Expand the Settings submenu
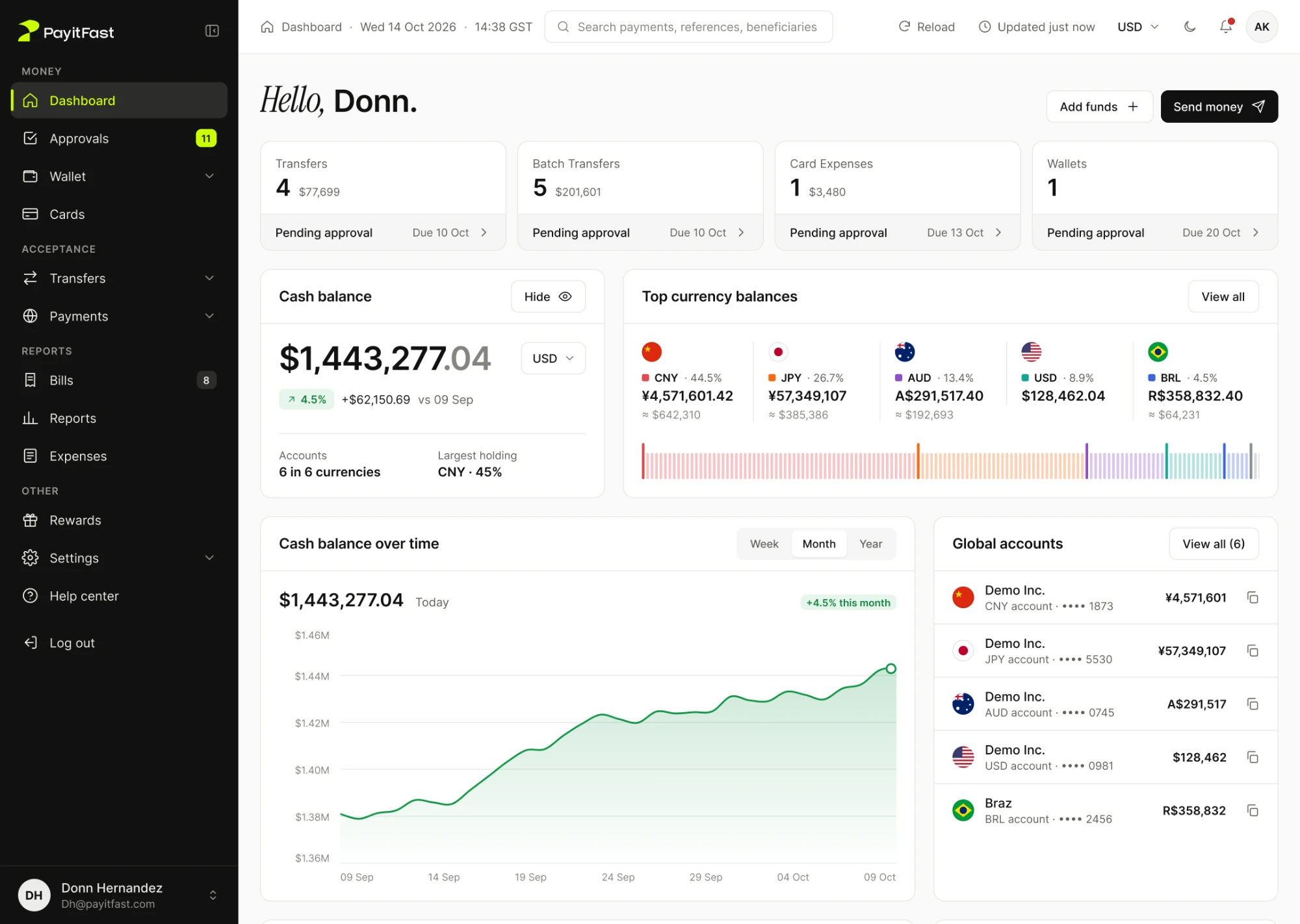The width and height of the screenshot is (1300, 924). [209, 558]
